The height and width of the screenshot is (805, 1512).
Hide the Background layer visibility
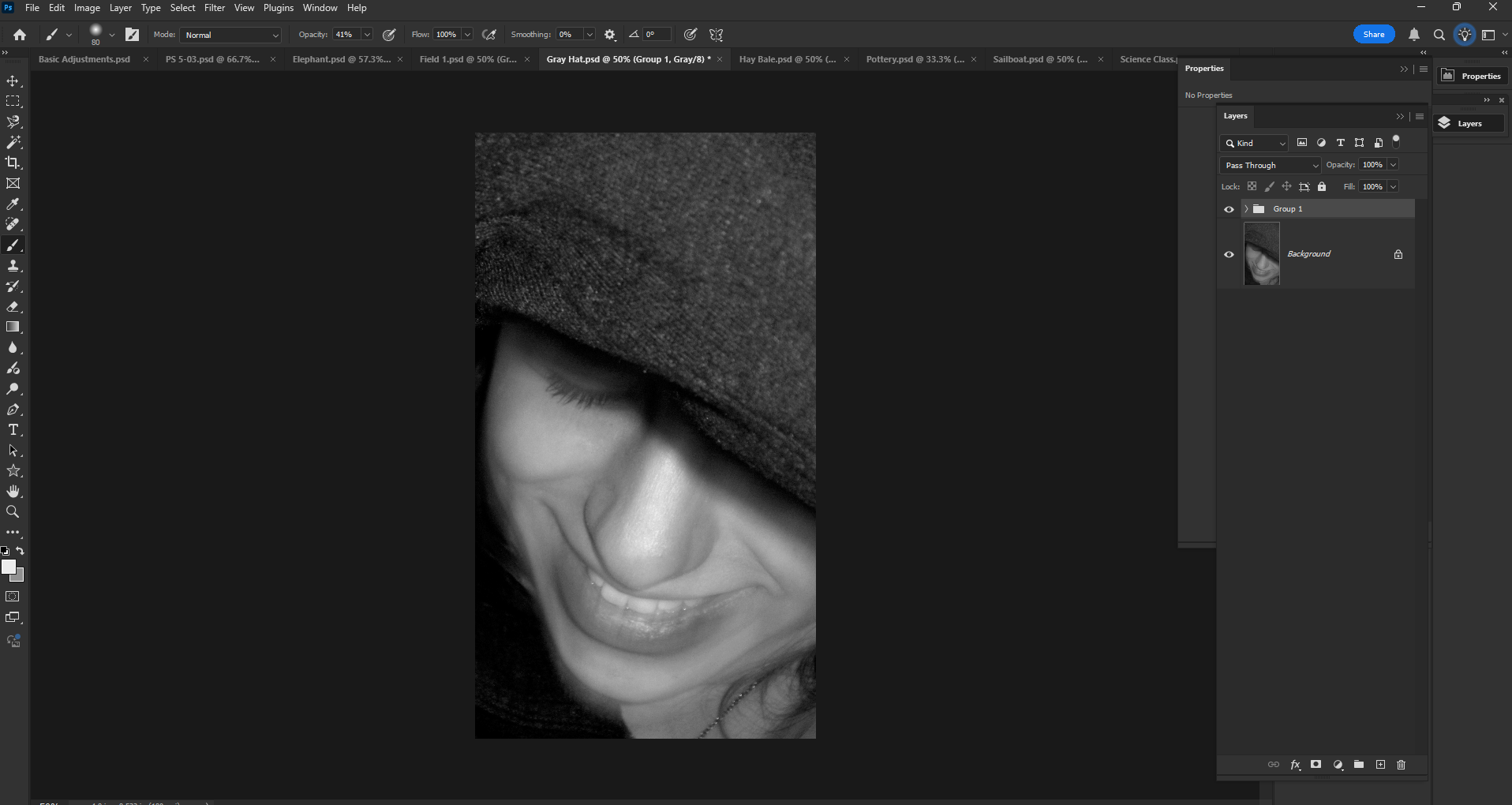[x=1229, y=254]
